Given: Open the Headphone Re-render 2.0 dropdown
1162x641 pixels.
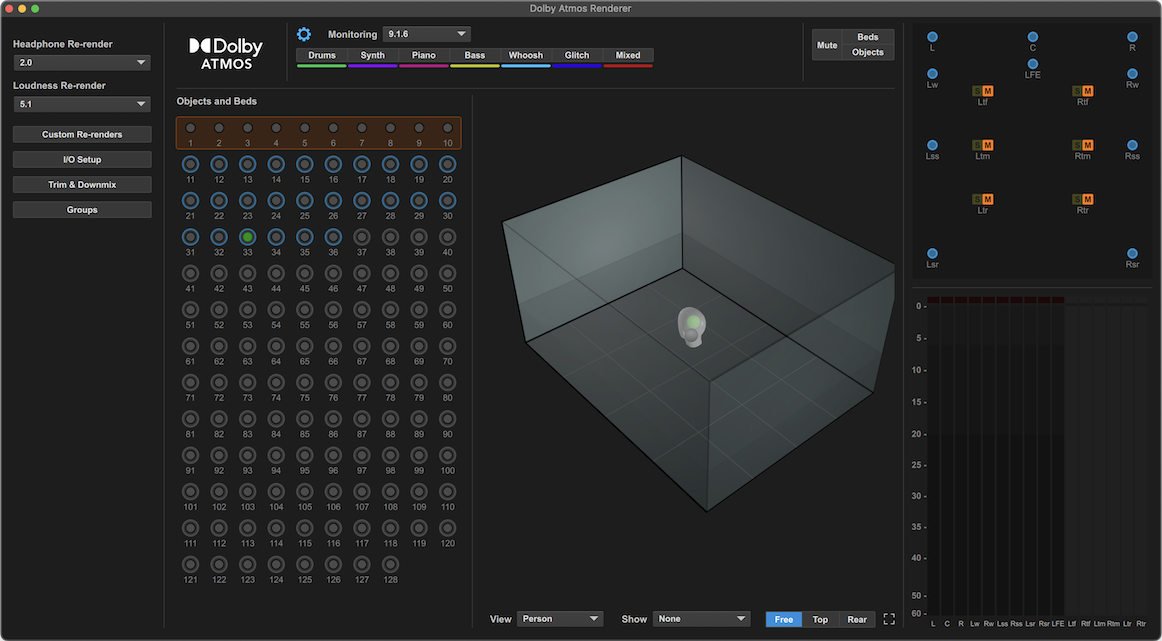Looking at the screenshot, I should (82, 63).
